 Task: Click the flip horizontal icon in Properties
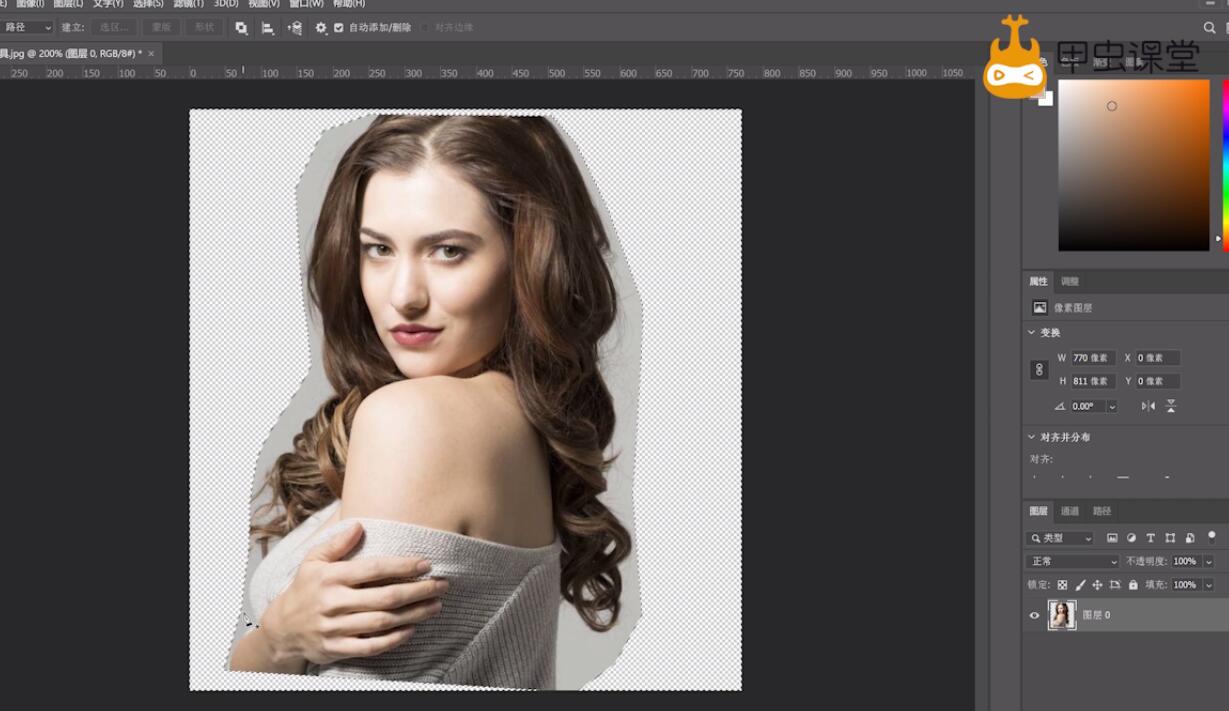pos(1148,406)
